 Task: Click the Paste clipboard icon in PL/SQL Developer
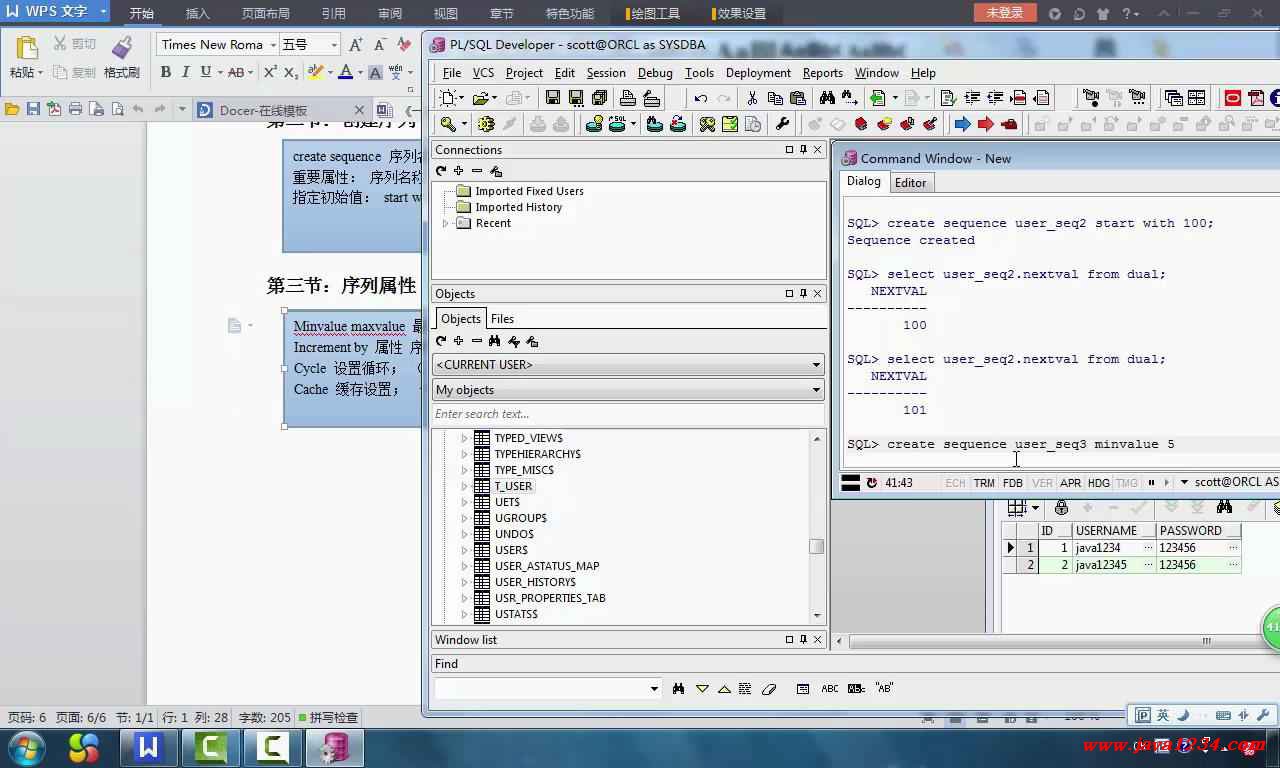798,98
